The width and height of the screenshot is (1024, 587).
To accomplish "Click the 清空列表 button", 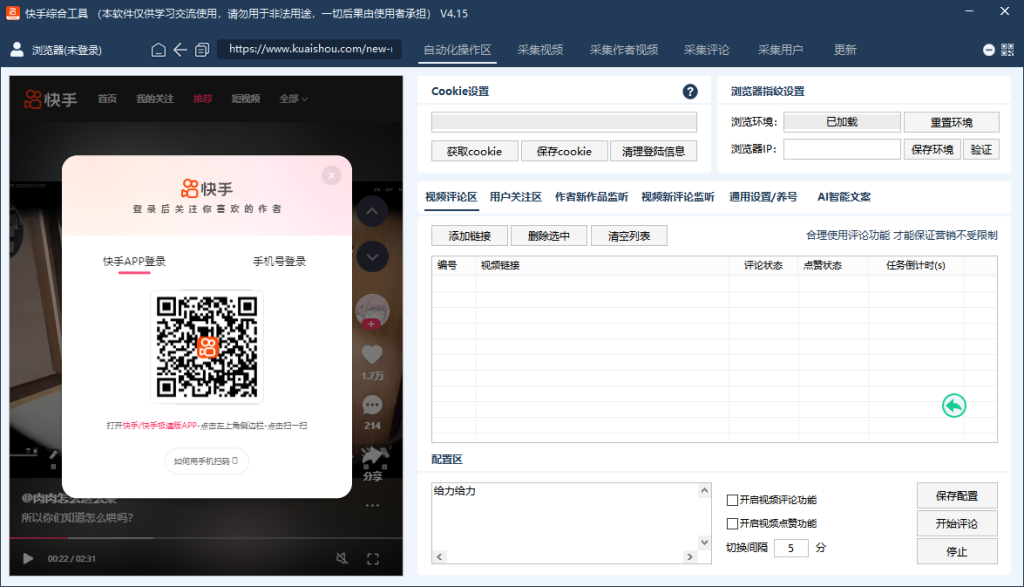I will coord(629,236).
